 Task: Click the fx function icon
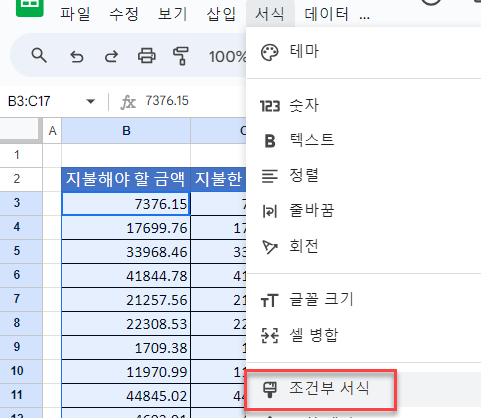pyautogui.click(x=128, y=102)
